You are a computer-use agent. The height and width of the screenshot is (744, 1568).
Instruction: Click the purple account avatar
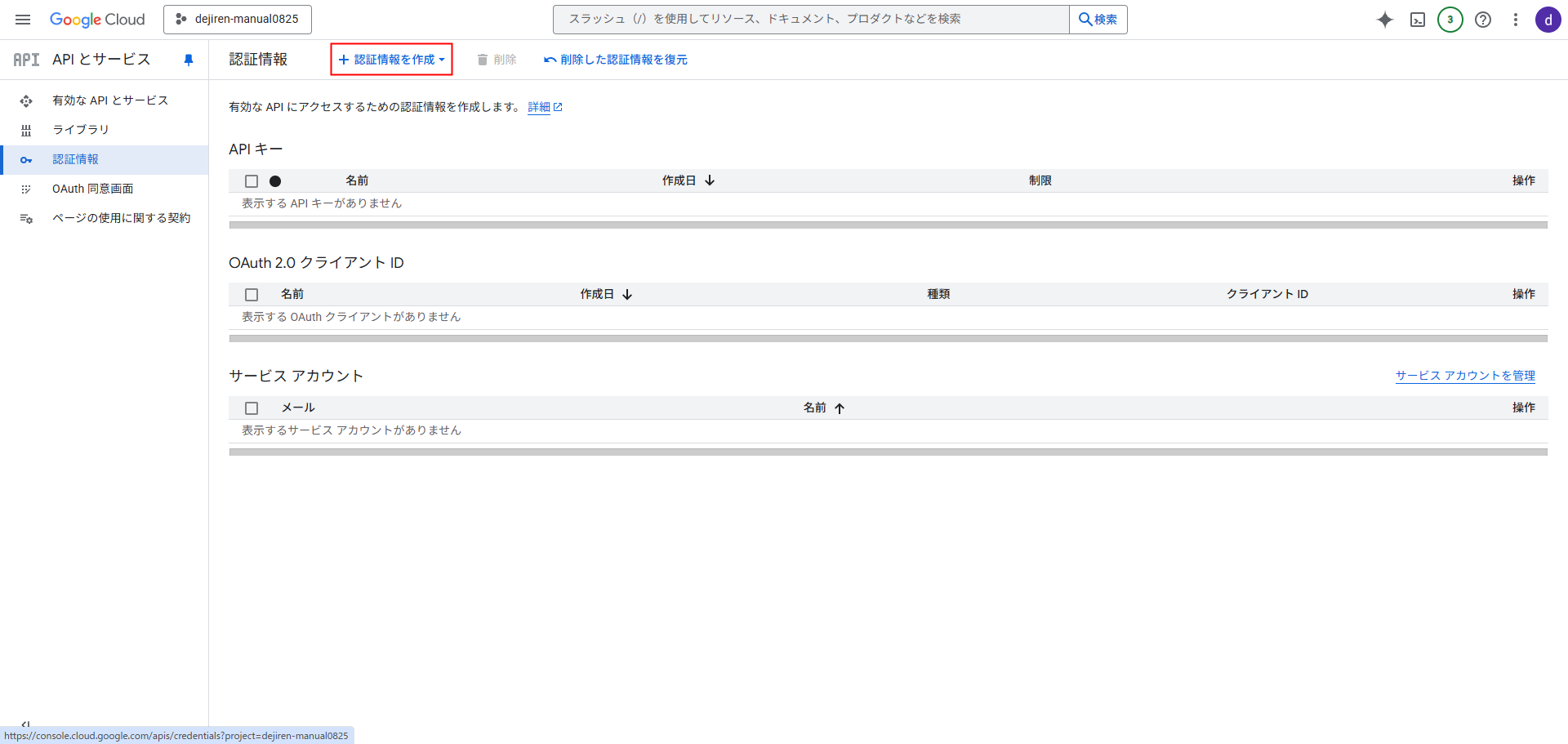[1548, 20]
